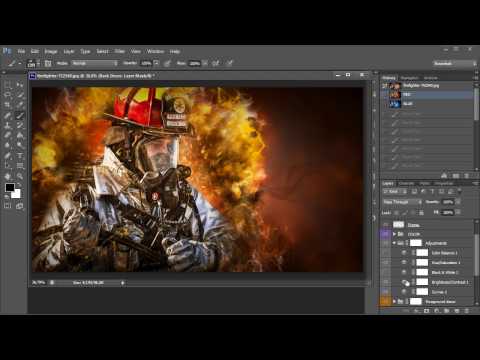Click the lock all layers button
Image resolution: width=480 pixels, height=360 pixels.
click(x=421, y=212)
